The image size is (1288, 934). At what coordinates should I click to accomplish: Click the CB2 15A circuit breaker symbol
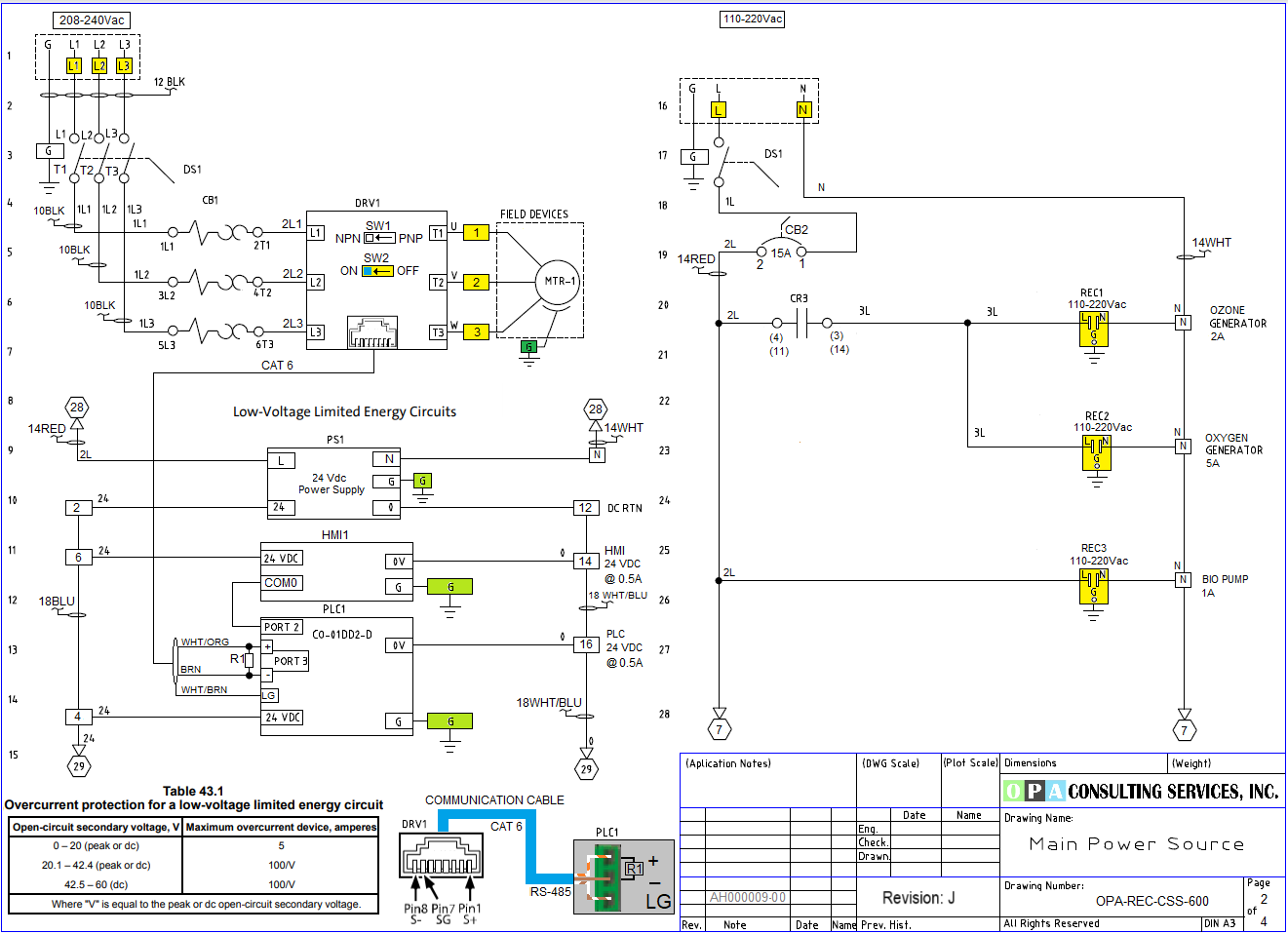(x=781, y=251)
